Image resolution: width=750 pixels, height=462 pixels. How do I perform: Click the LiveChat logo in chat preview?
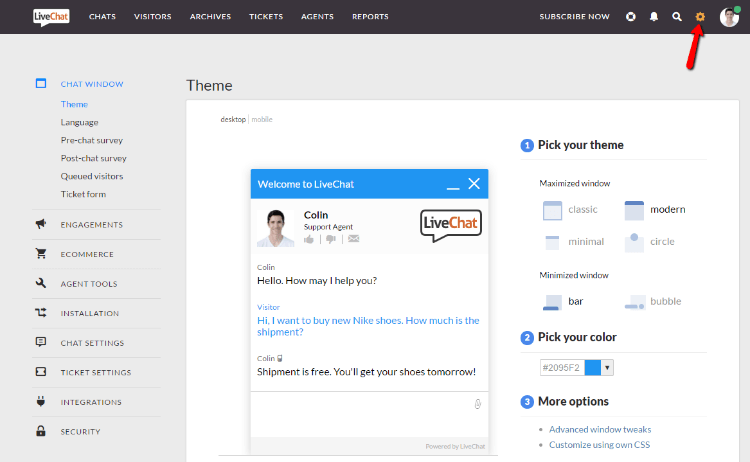coord(451,225)
